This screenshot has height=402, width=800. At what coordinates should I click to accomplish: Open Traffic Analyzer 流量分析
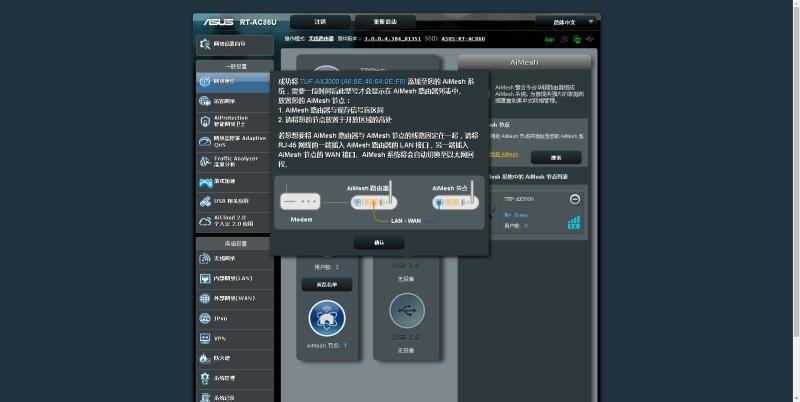[x=235, y=161]
